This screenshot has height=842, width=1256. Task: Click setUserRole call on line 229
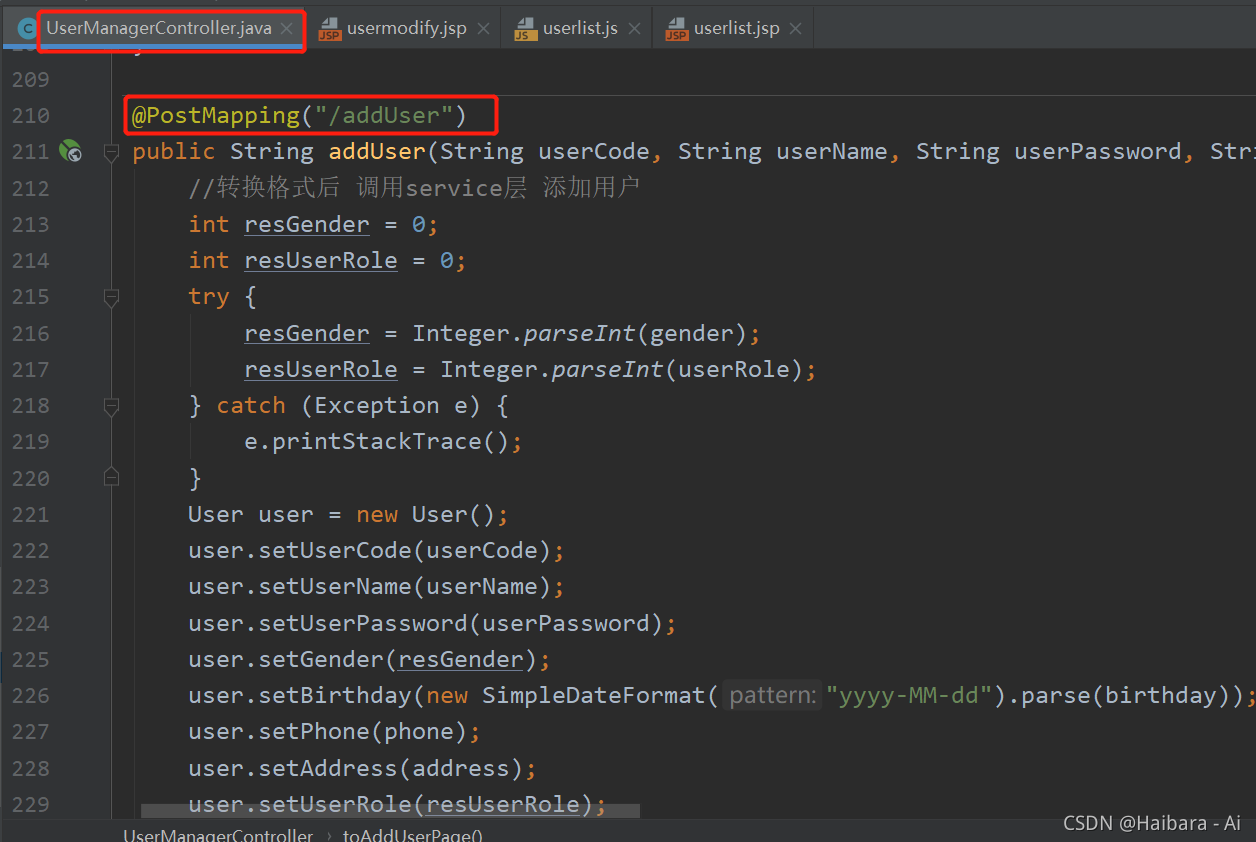pos(335,805)
